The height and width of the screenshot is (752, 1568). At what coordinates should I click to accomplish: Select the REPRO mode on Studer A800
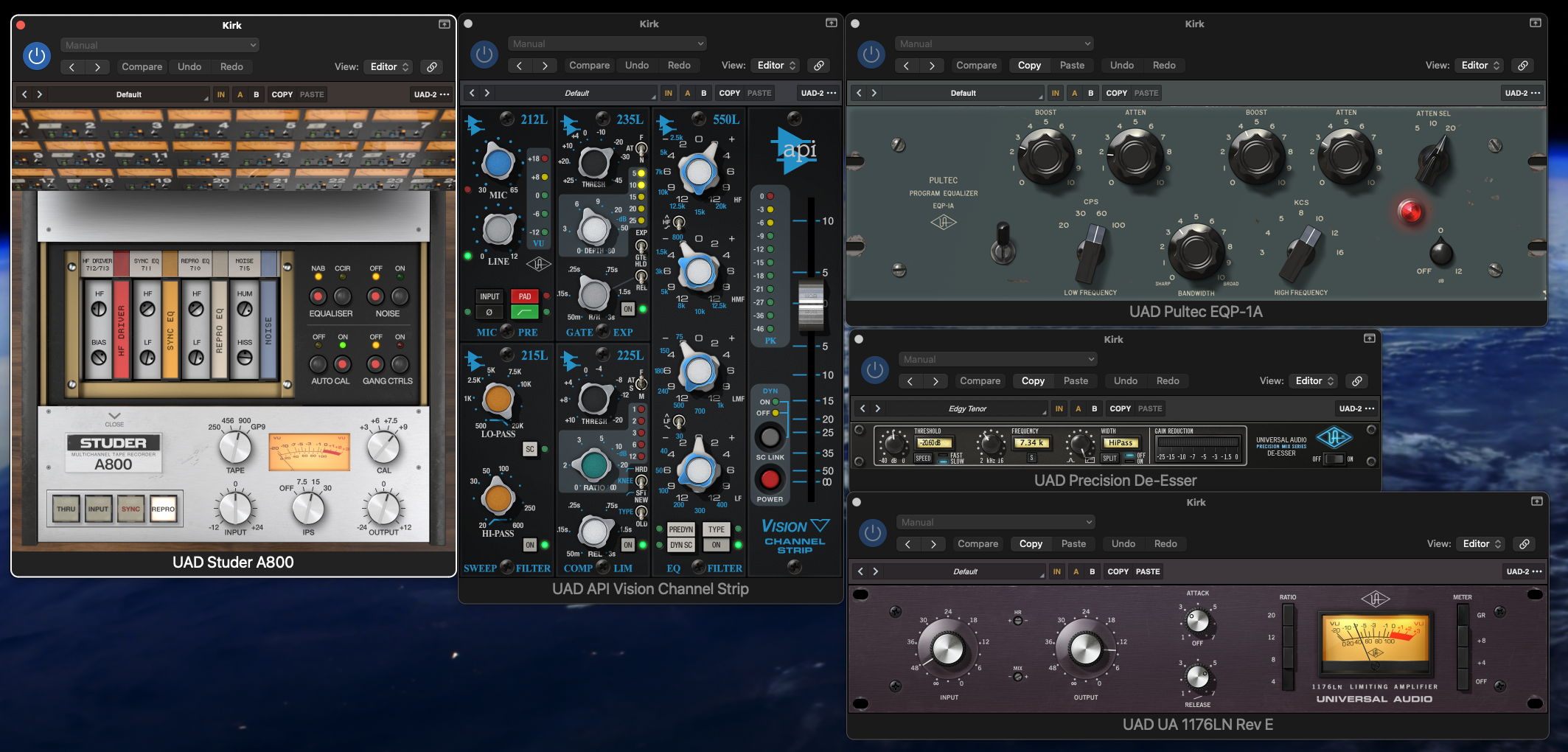163,509
